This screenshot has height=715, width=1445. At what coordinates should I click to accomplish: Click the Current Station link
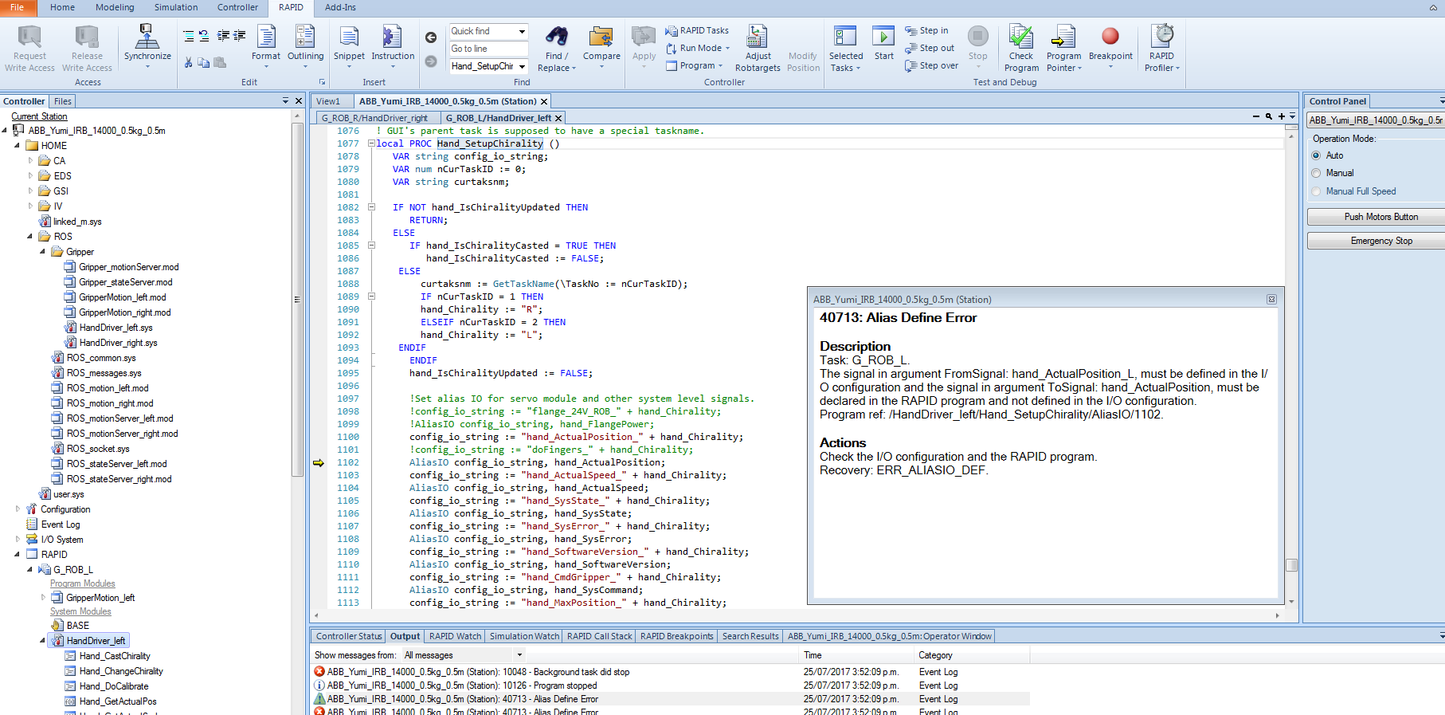click(x=39, y=116)
